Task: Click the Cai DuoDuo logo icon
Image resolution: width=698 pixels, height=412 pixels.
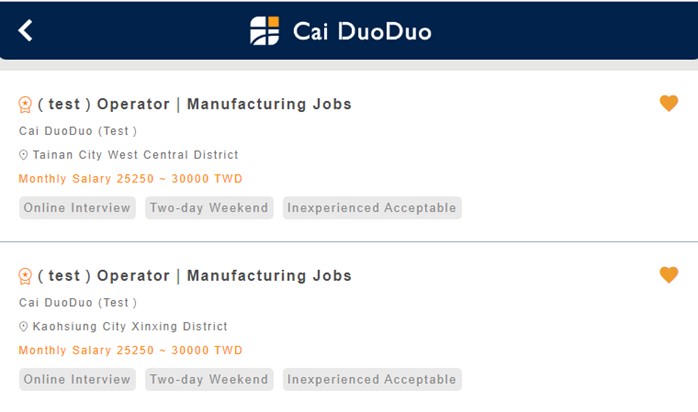Action: pos(265,31)
